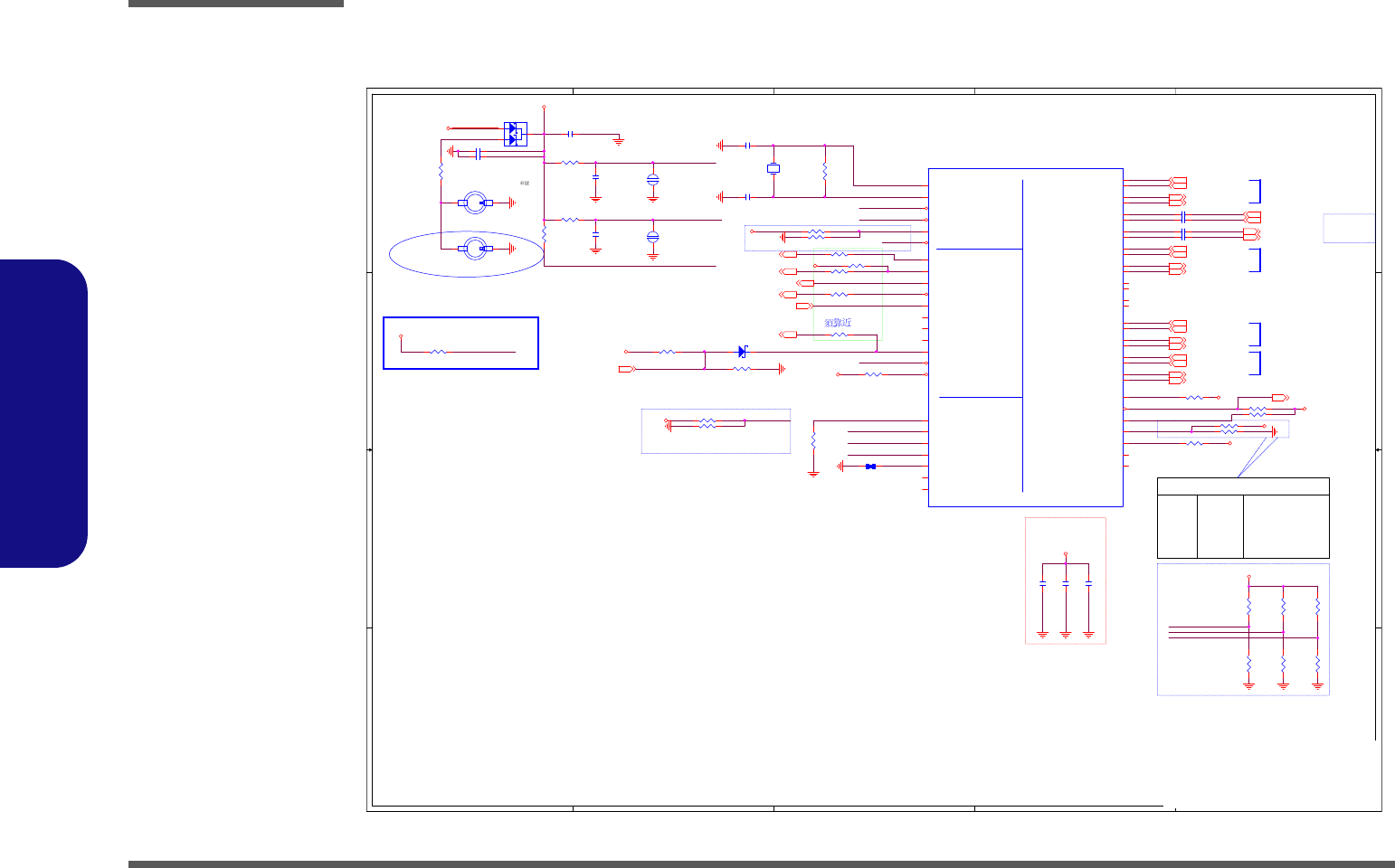Select the crystal oscillator symbol between the two capacitors

[773, 168]
